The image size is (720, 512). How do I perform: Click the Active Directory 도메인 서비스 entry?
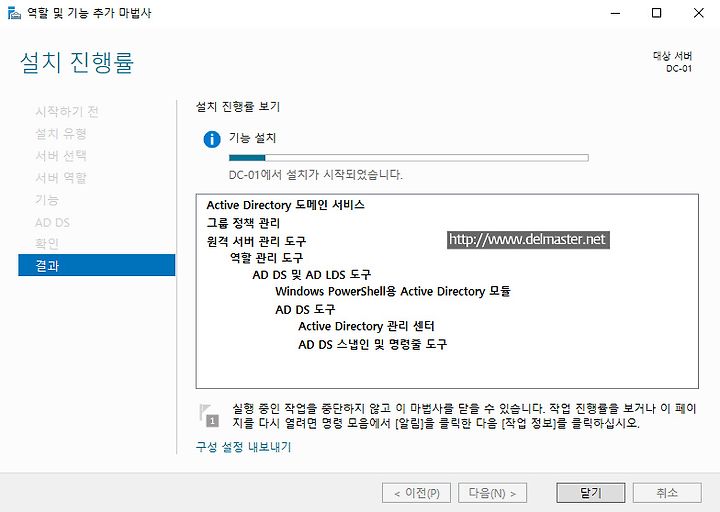pyautogui.click(x=285, y=205)
